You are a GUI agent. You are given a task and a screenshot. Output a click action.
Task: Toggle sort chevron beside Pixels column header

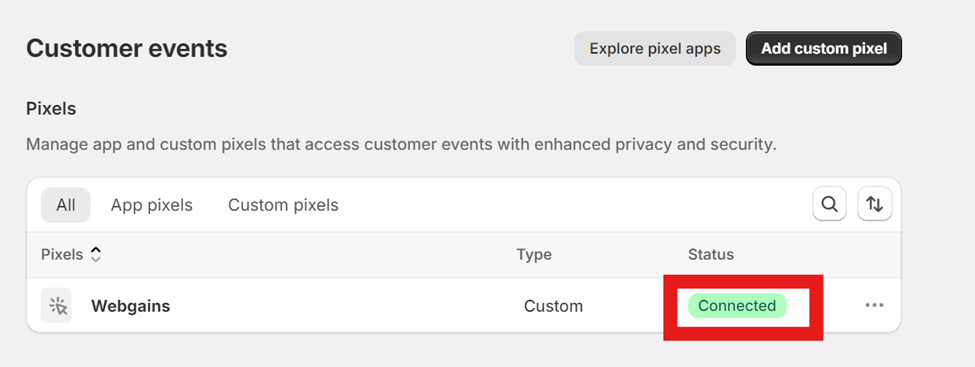[95, 254]
